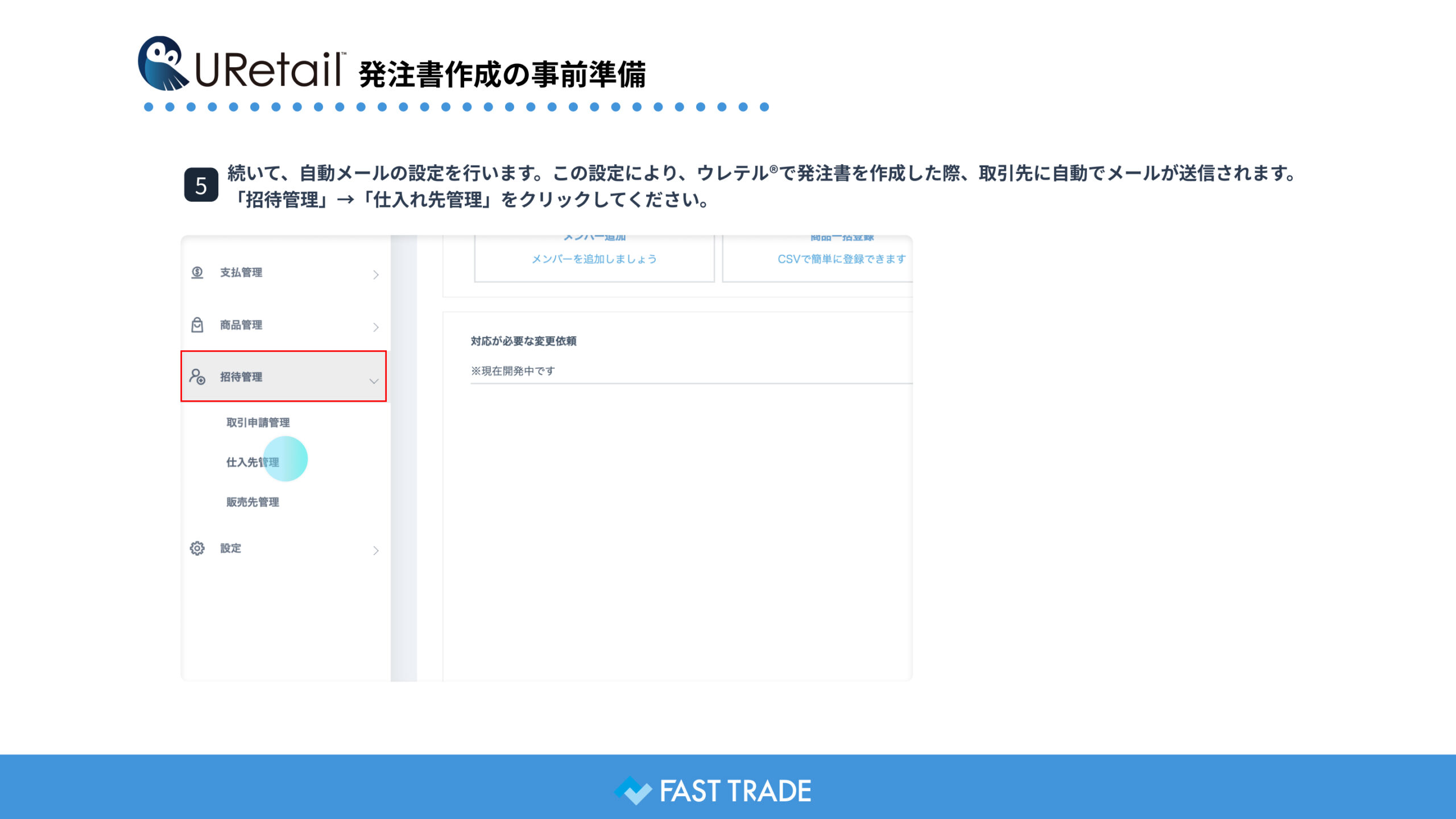Click the 招待管理 person-plus icon
Image resolution: width=1456 pixels, height=819 pixels.
tap(197, 377)
